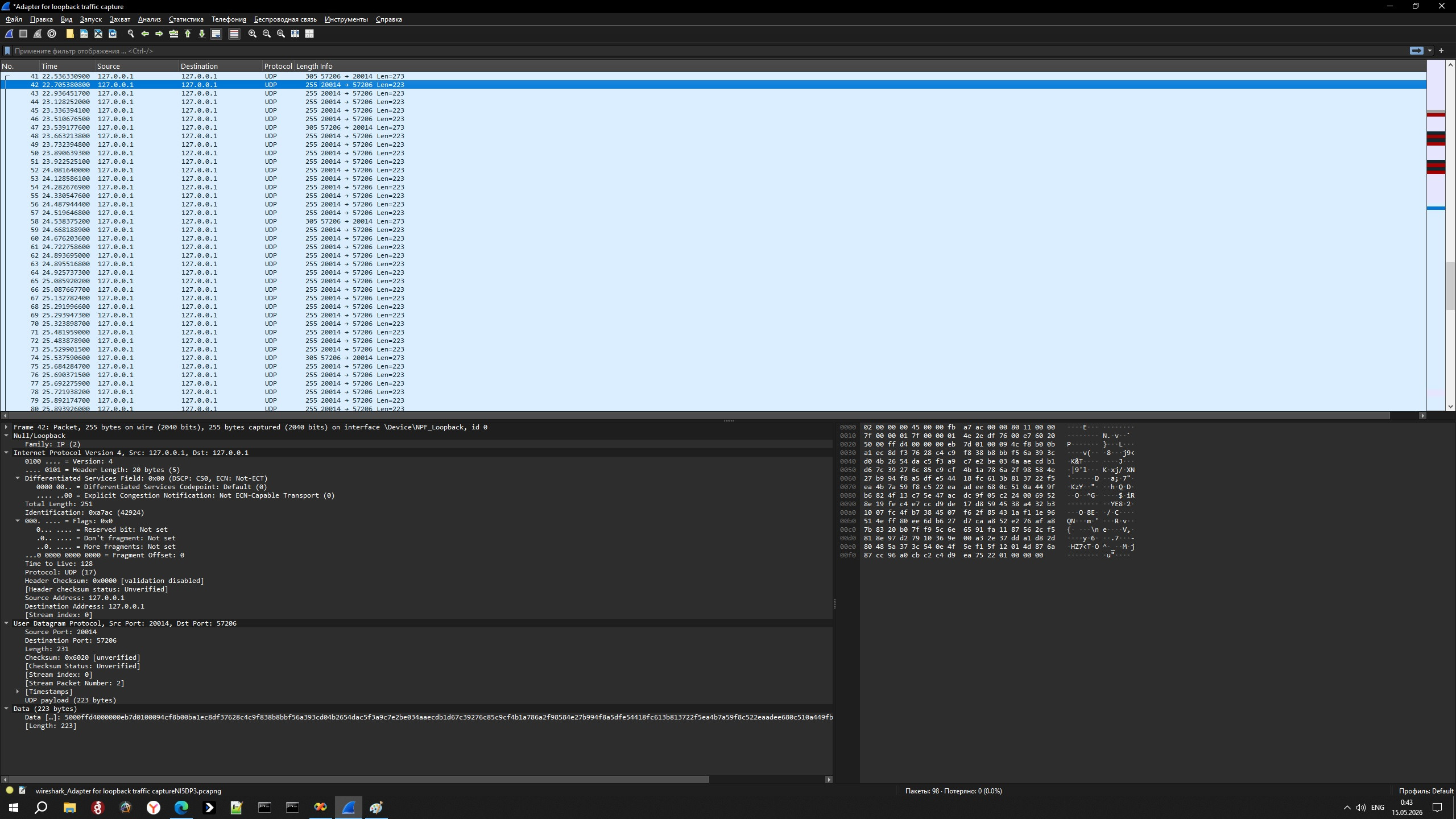Edit capture file properties icon in status bar
The image size is (1456, 819).
(22, 791)
